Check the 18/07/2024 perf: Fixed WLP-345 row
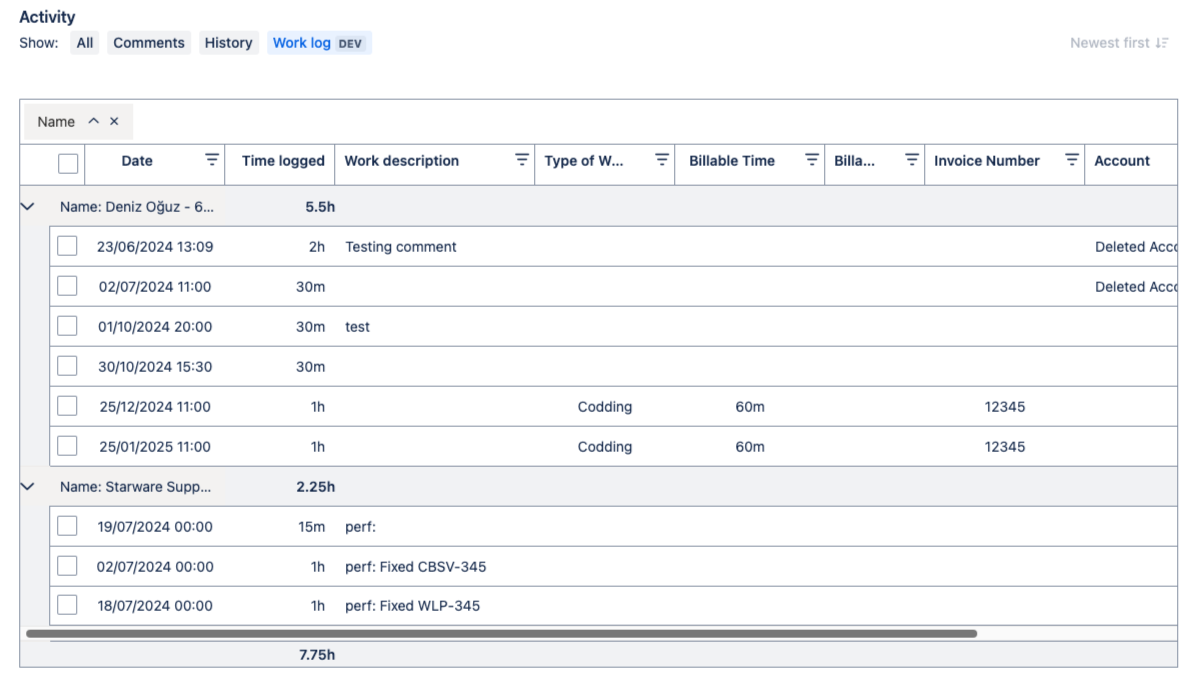This screenshot has height=677, width=1190. coord(67,605)
